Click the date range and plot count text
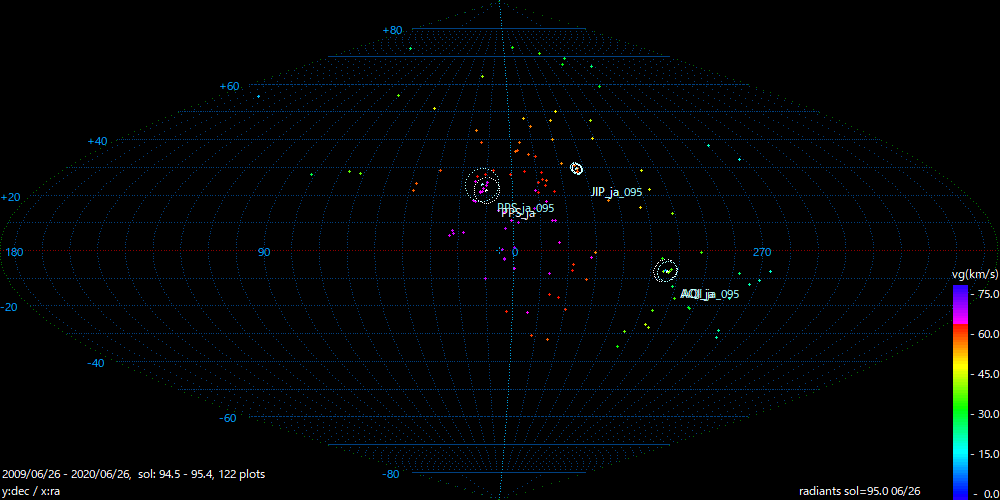 coord(134,474)
